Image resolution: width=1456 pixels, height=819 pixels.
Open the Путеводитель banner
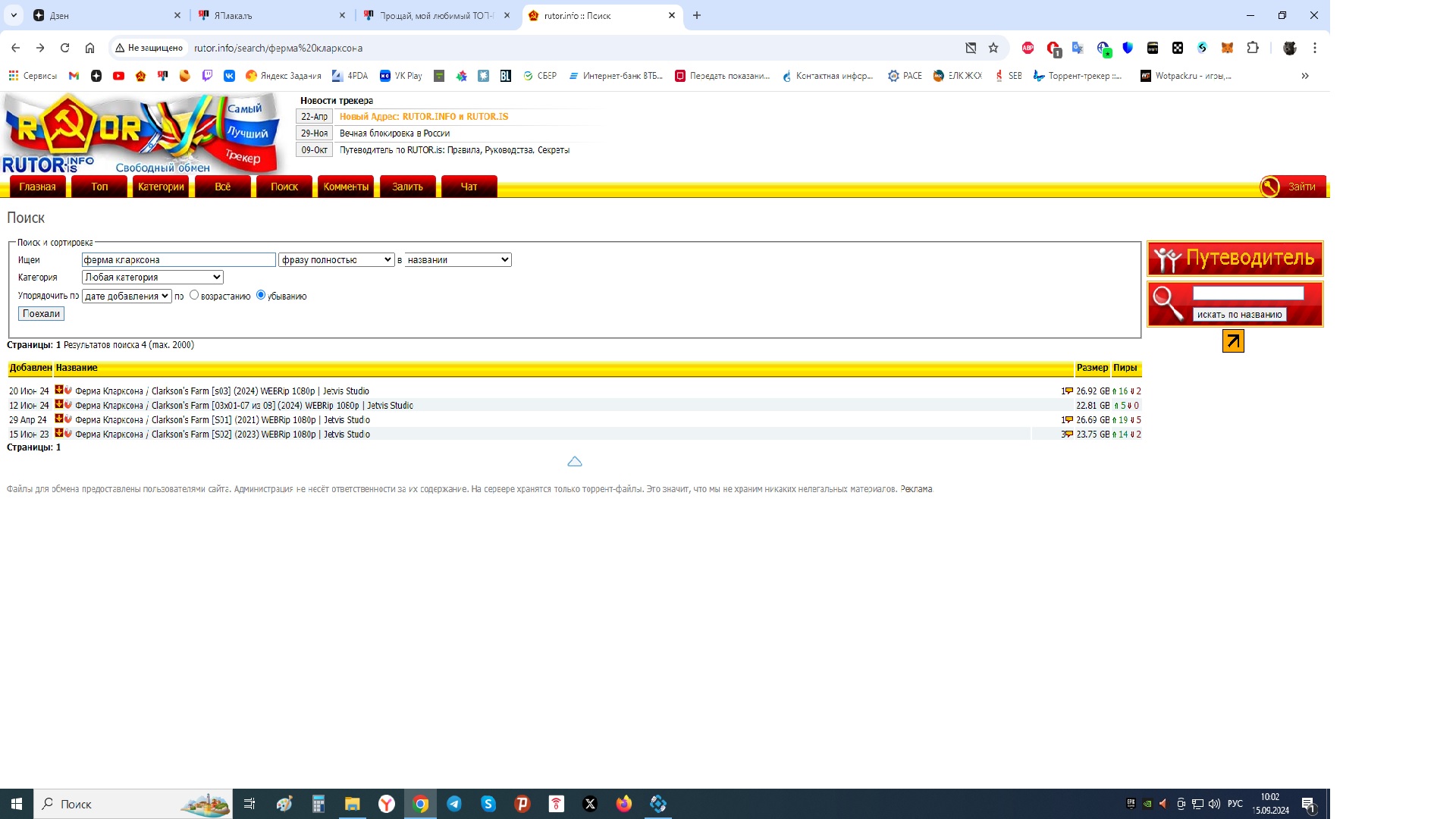click(x=1235, y=259)
